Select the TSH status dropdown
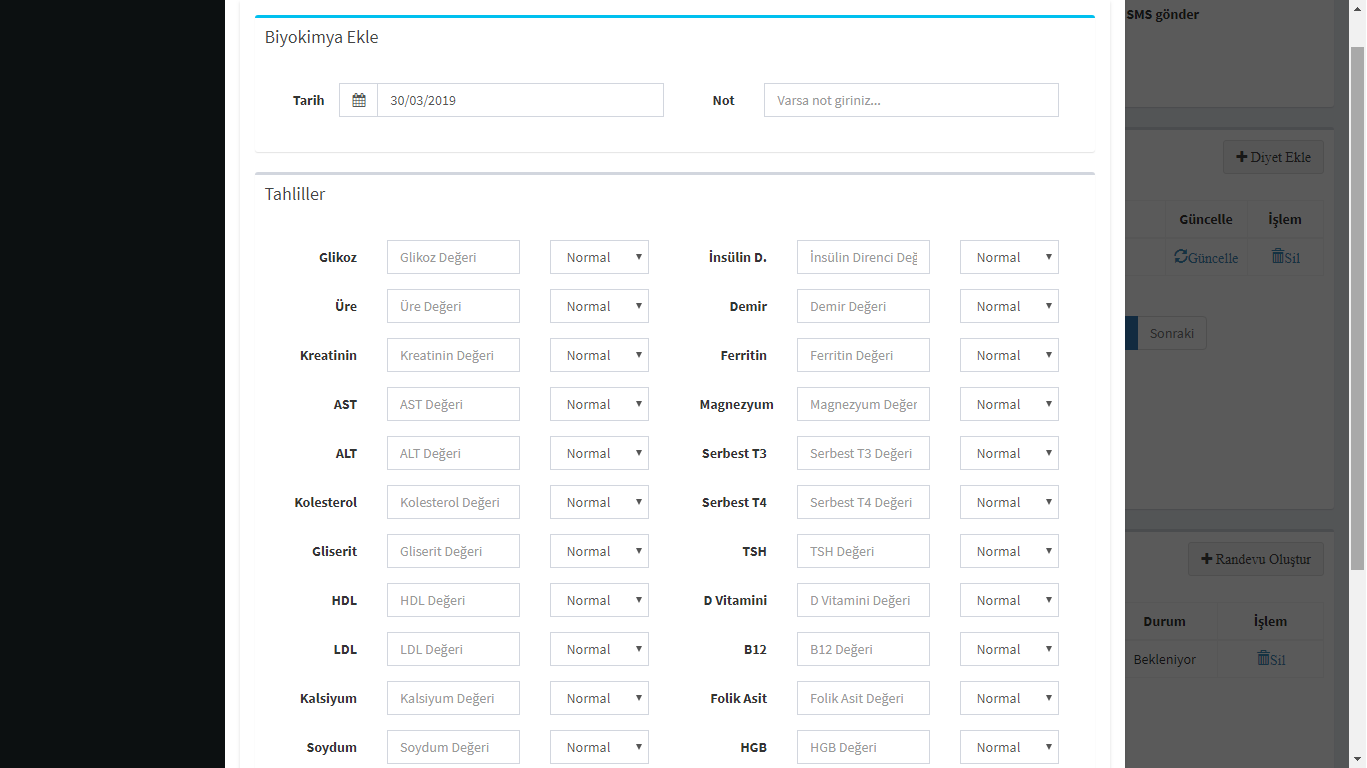The height and width of the screenshot is (768, 1367). coord(1009,551)
